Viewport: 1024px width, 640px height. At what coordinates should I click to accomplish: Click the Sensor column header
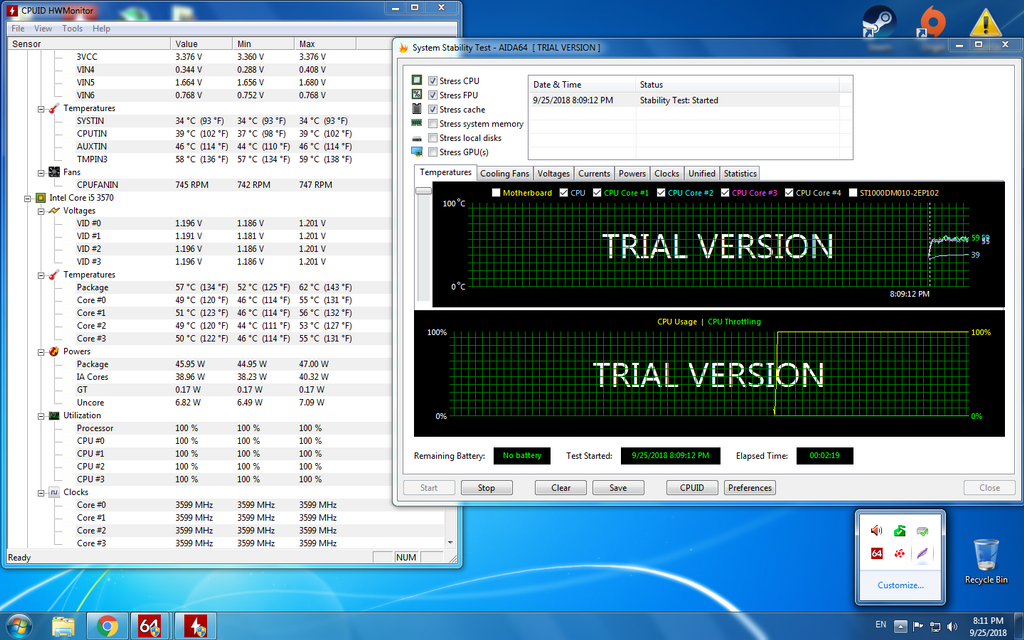[89, 44]
